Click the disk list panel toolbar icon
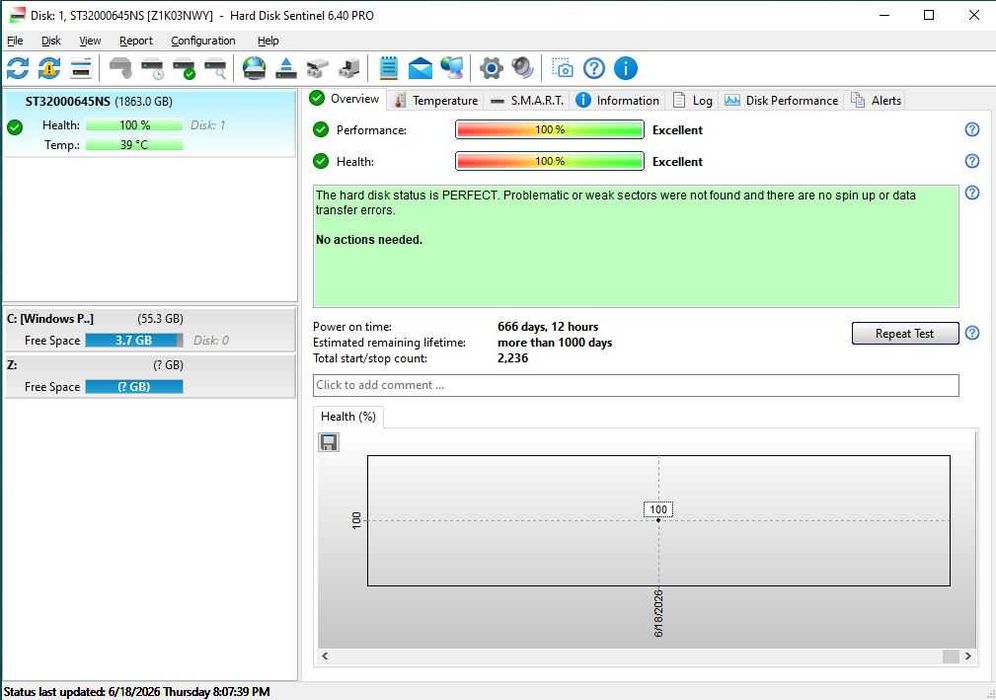 [81, 69]
